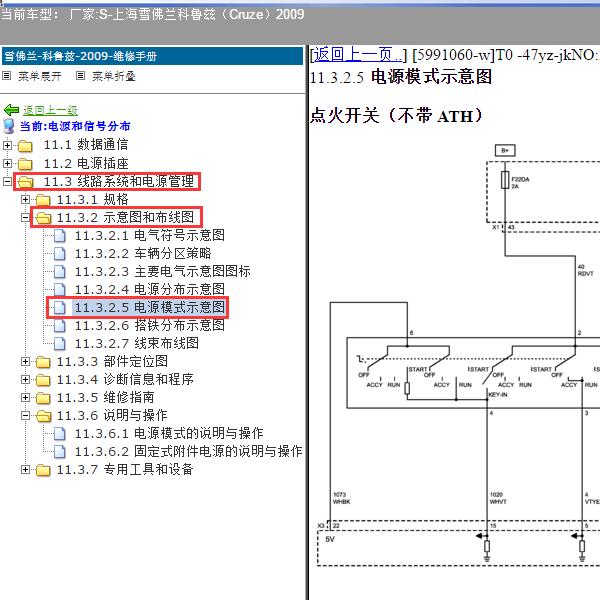The width and height of the screenshot is (600, 600).
Task: Expand the 11.3.7 专用工具和设备 node
Action: tap(25, 470)
